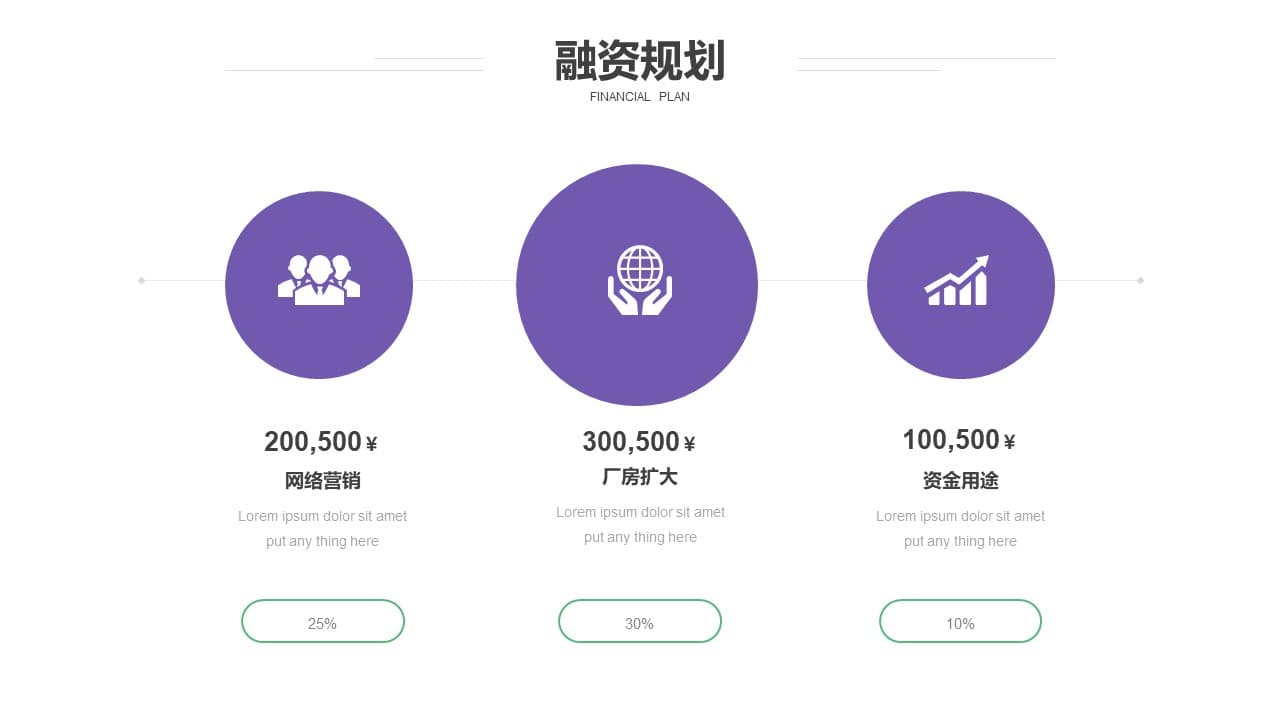Click the 300,500 ¥ amount
1280x720 pixels.
coord(639,442)
